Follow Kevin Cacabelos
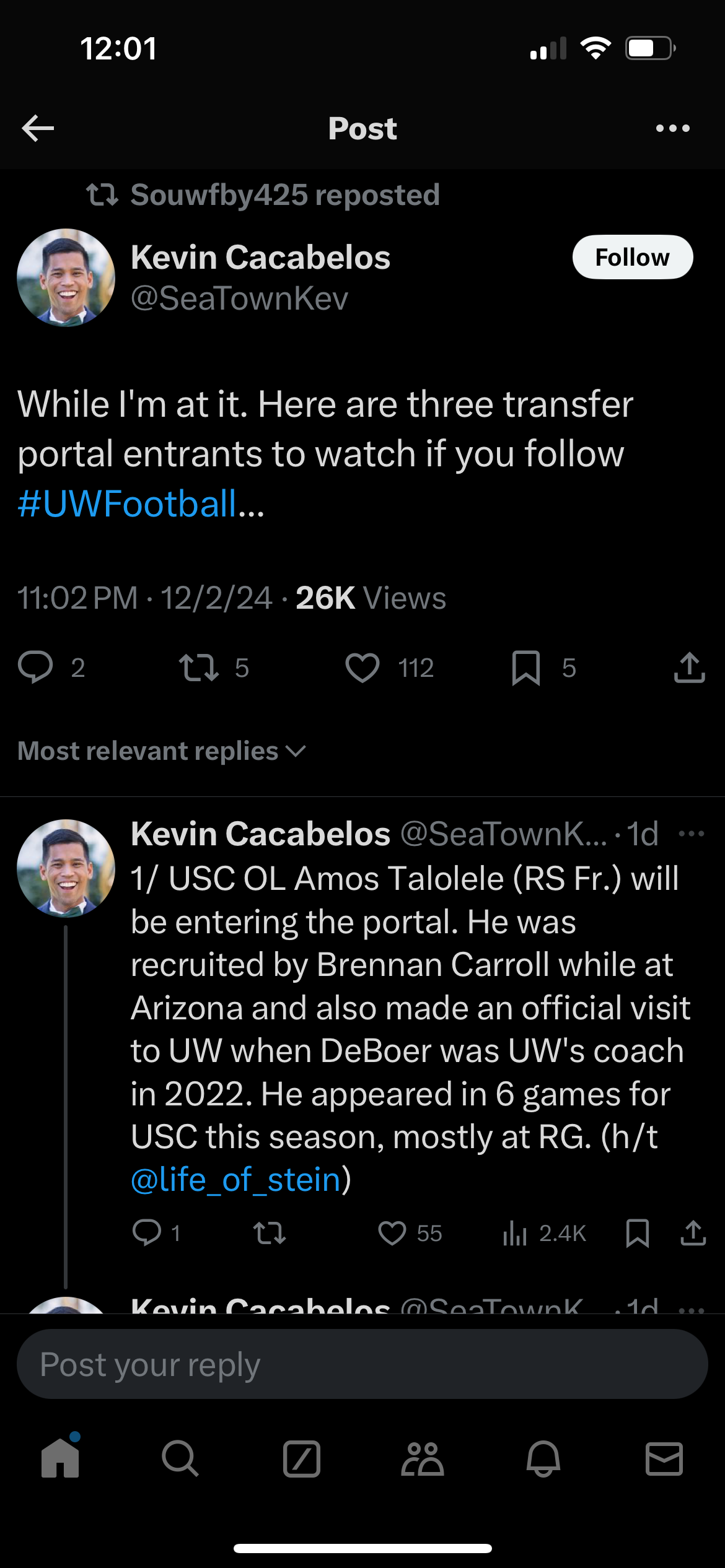 pos(632,257)
